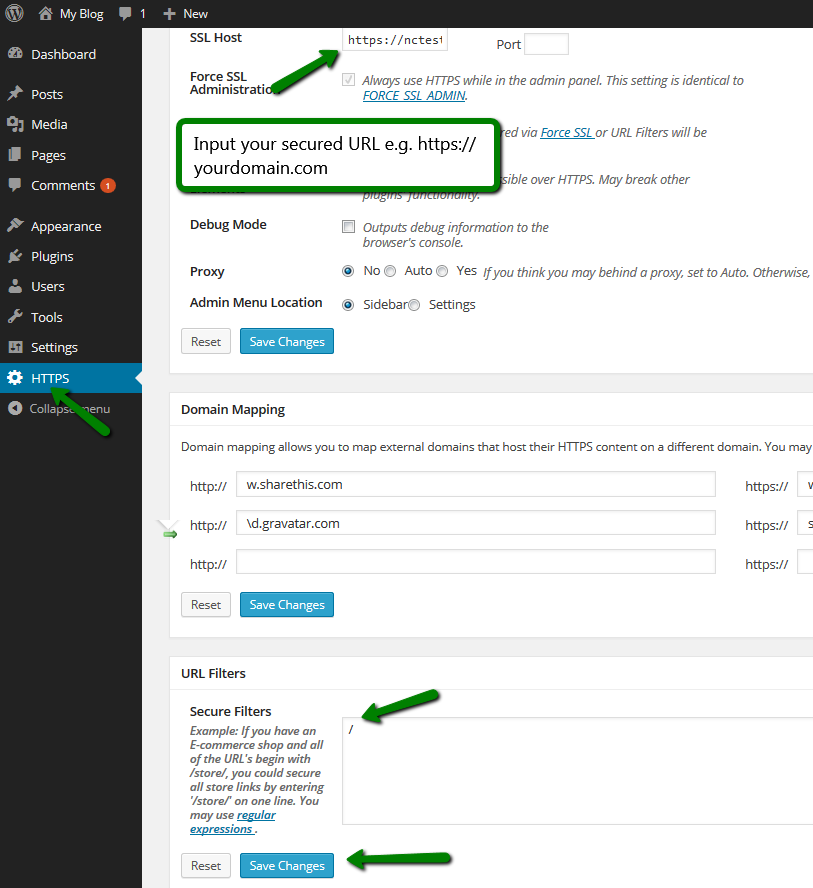Select the Proxy Yes radio button

coord(442,271)
